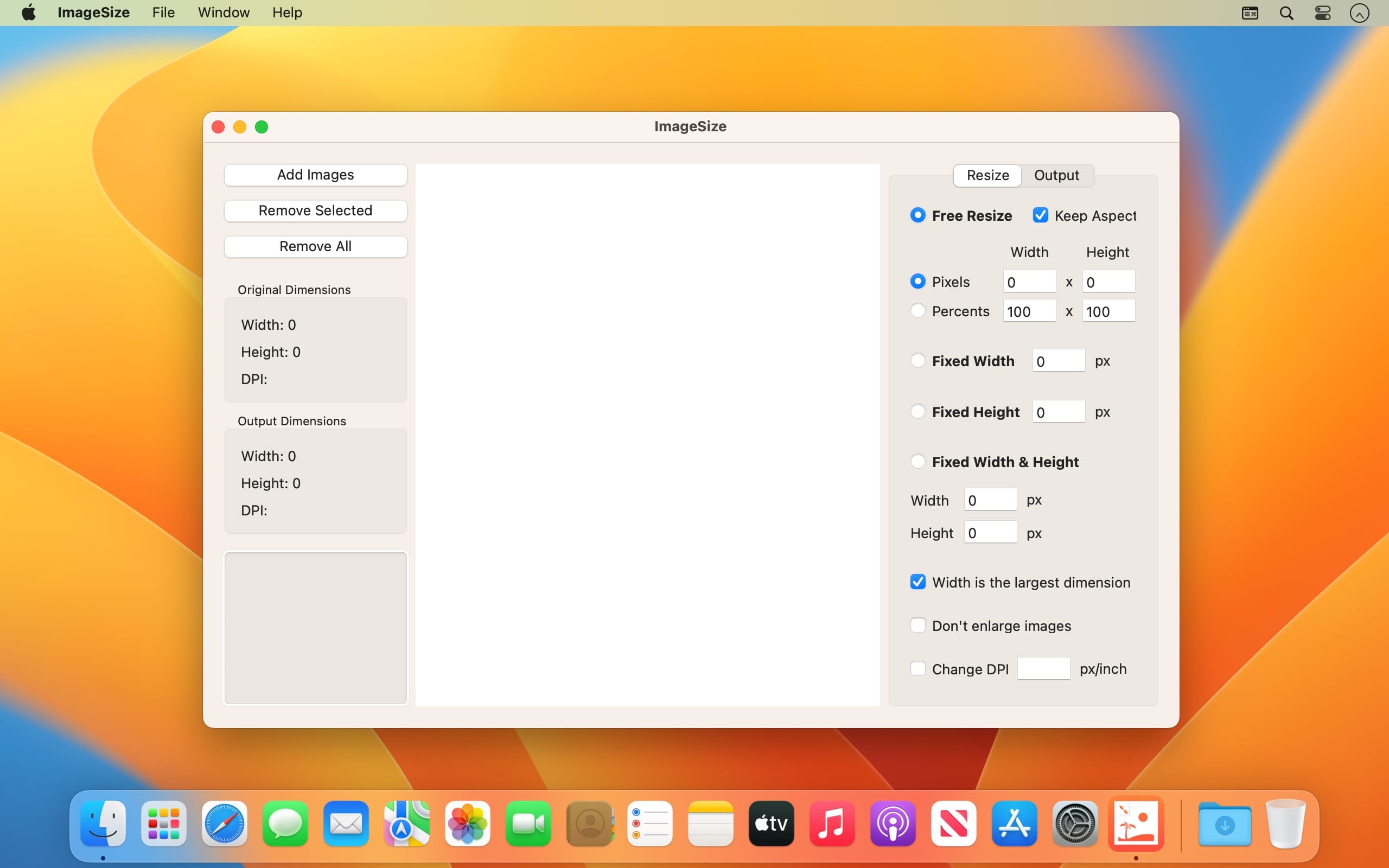Minimize the ImageSize window
The width and height of the screenshot is (1389, 868).
(240, 127)
